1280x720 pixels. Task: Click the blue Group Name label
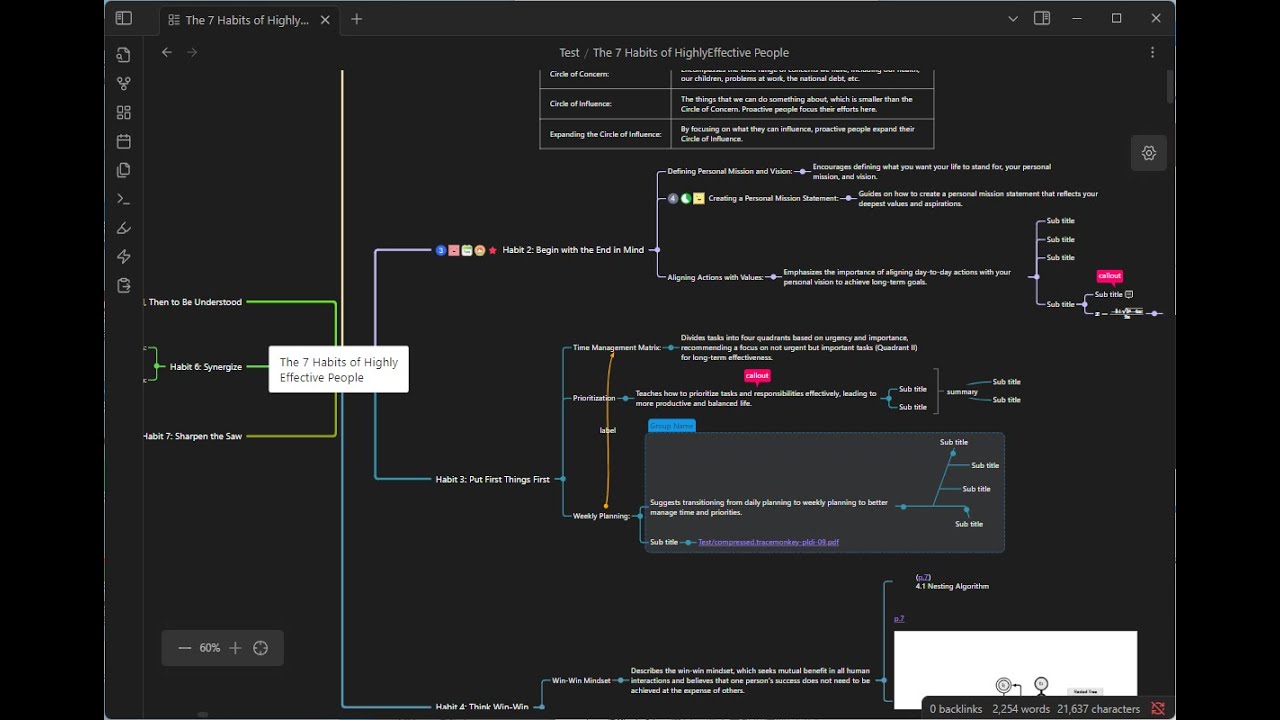tap(671, 426)
